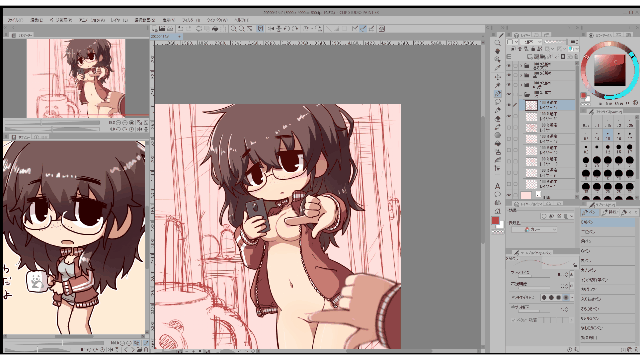The height and width of the screenshot is (360, 640).
Task: Open the anti-aliasing dropdown arrow
Action: click(572, 298)
